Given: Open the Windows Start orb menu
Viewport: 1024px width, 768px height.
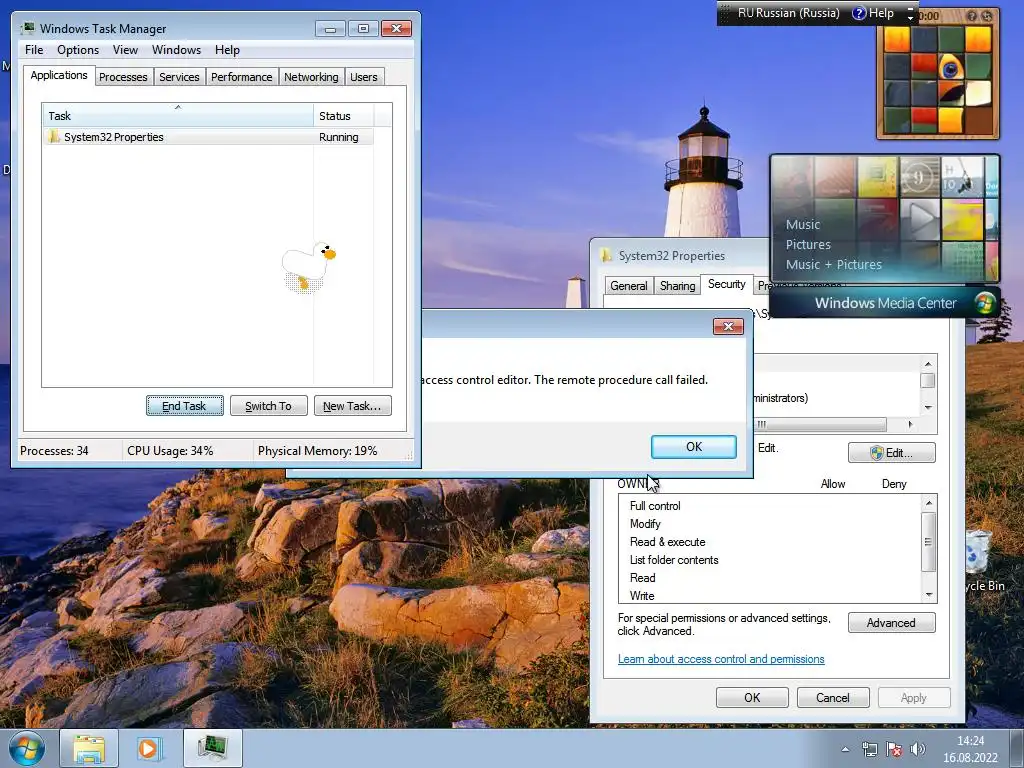Looking at the screenshot, I should coord(27,748).
